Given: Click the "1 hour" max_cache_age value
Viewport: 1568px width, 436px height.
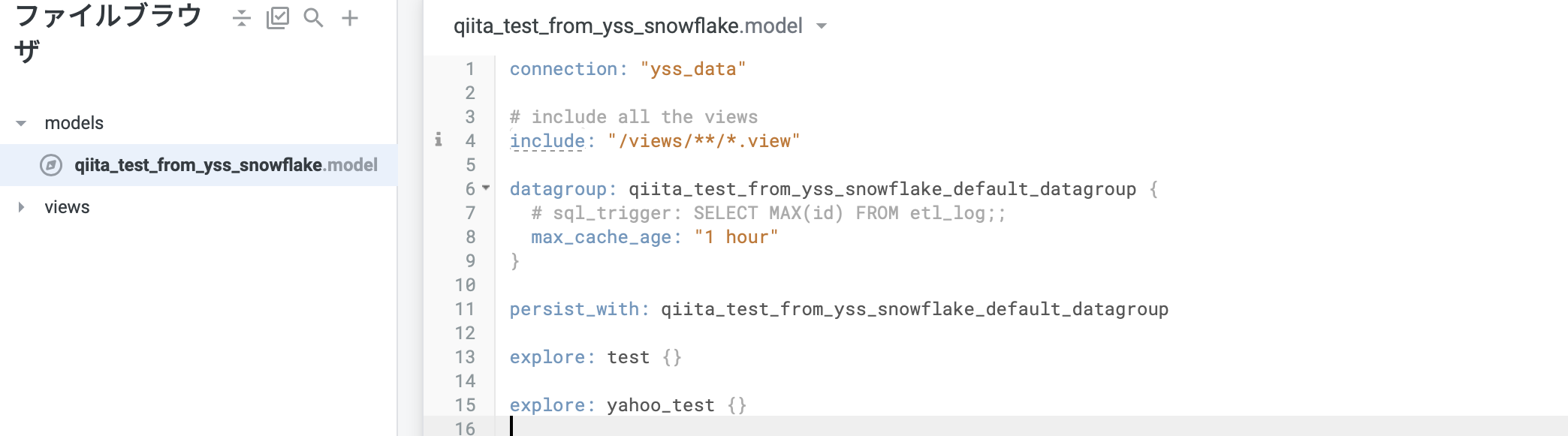Looking at the screenshot, I should click(x=736, y=237).
